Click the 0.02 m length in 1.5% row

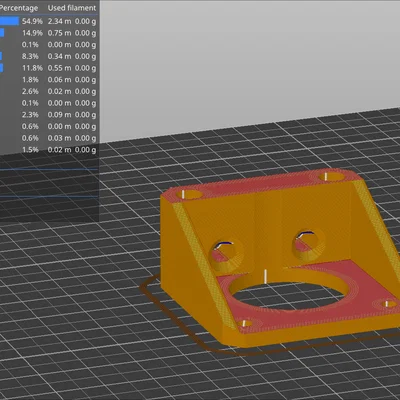(x=59, y=150)
